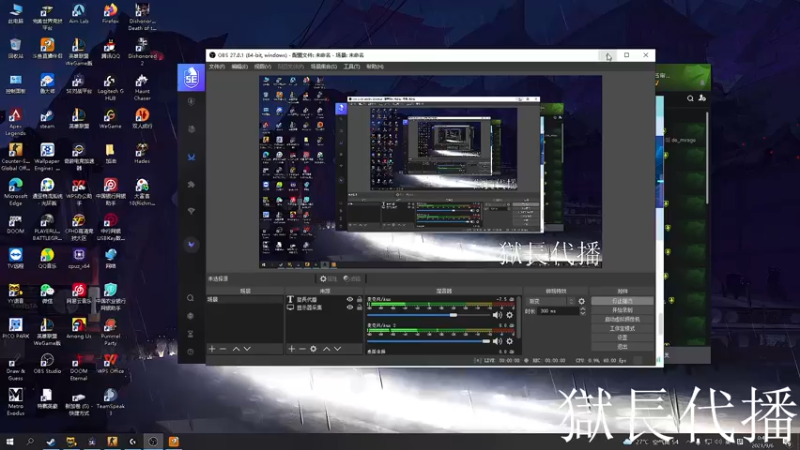800x450 pixels.
Task: Open the Tools menu in OBS
Action: (x=352, y=67)
